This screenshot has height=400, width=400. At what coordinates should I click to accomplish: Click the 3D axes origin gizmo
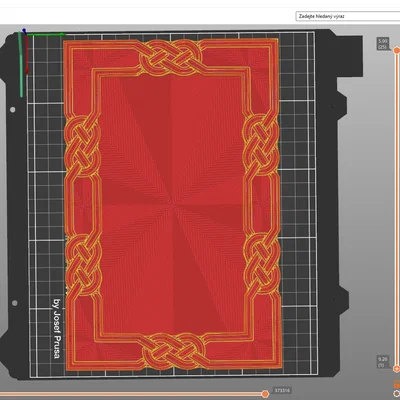coord(24,33)
